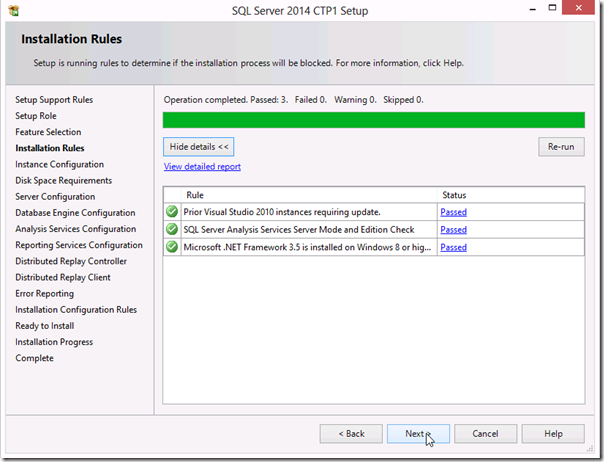Screen dimensions: 604x462
Task: Open Passed status for .NET Framework 3.5 rule
Action: click(x=453, y=247)
